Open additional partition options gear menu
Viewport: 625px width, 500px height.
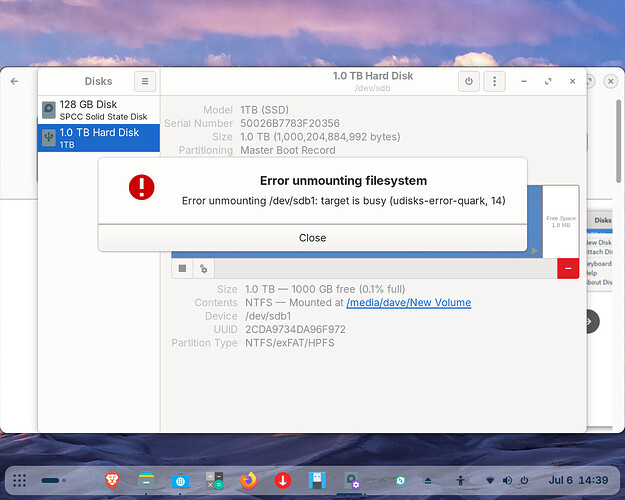click(204, 268)
